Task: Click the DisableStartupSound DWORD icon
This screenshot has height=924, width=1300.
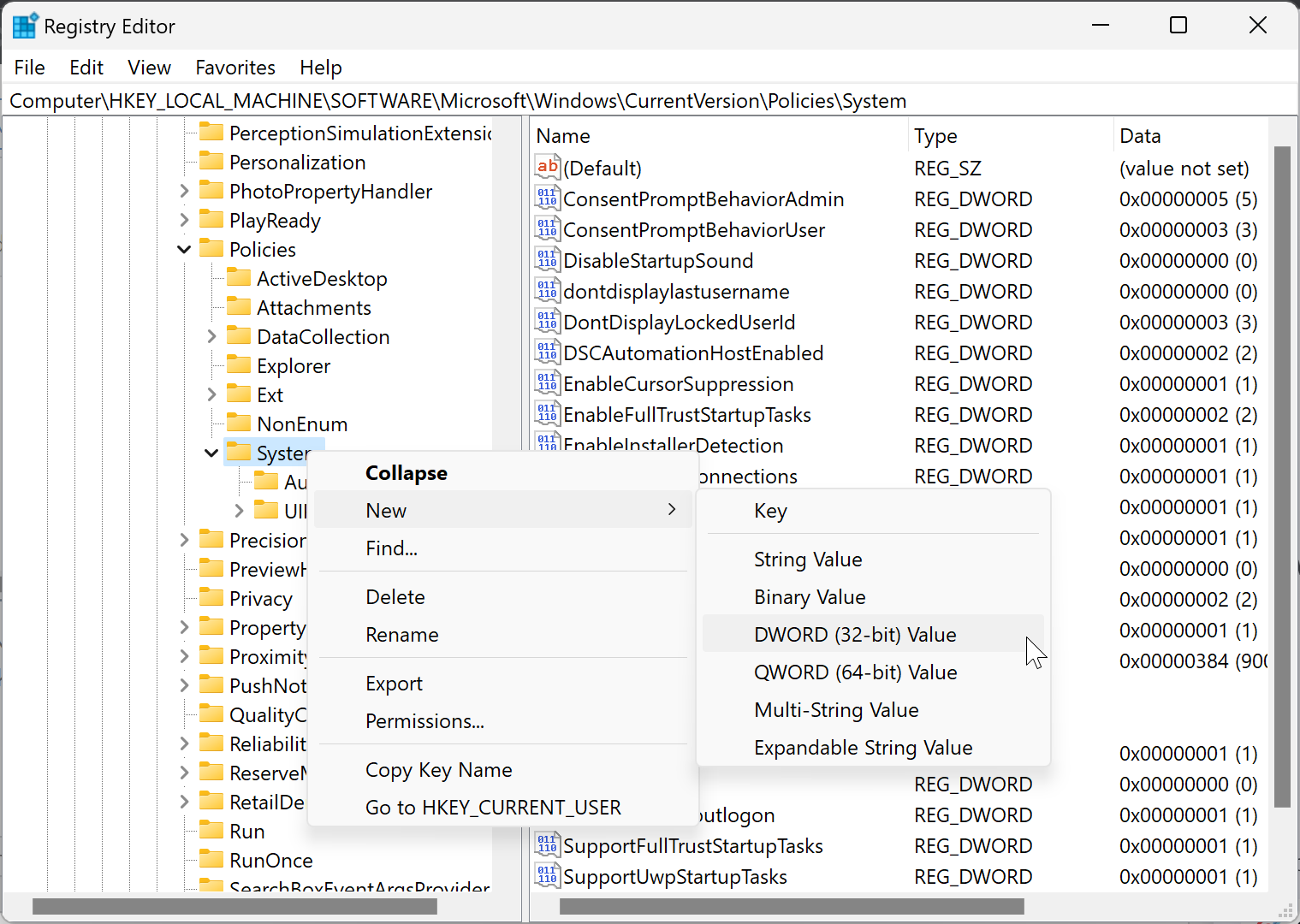Action: [548, 260]
